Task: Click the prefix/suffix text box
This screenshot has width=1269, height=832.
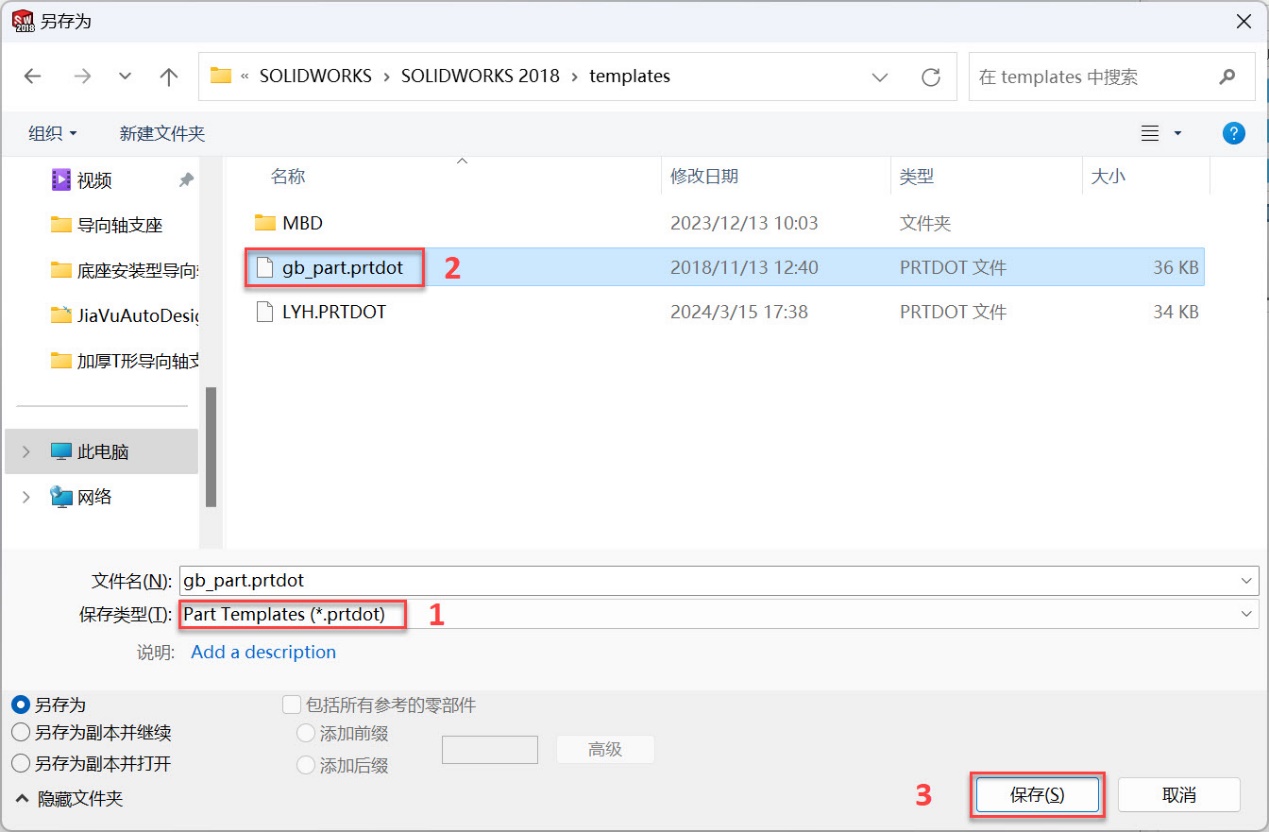Action: (x=490, y=749)
